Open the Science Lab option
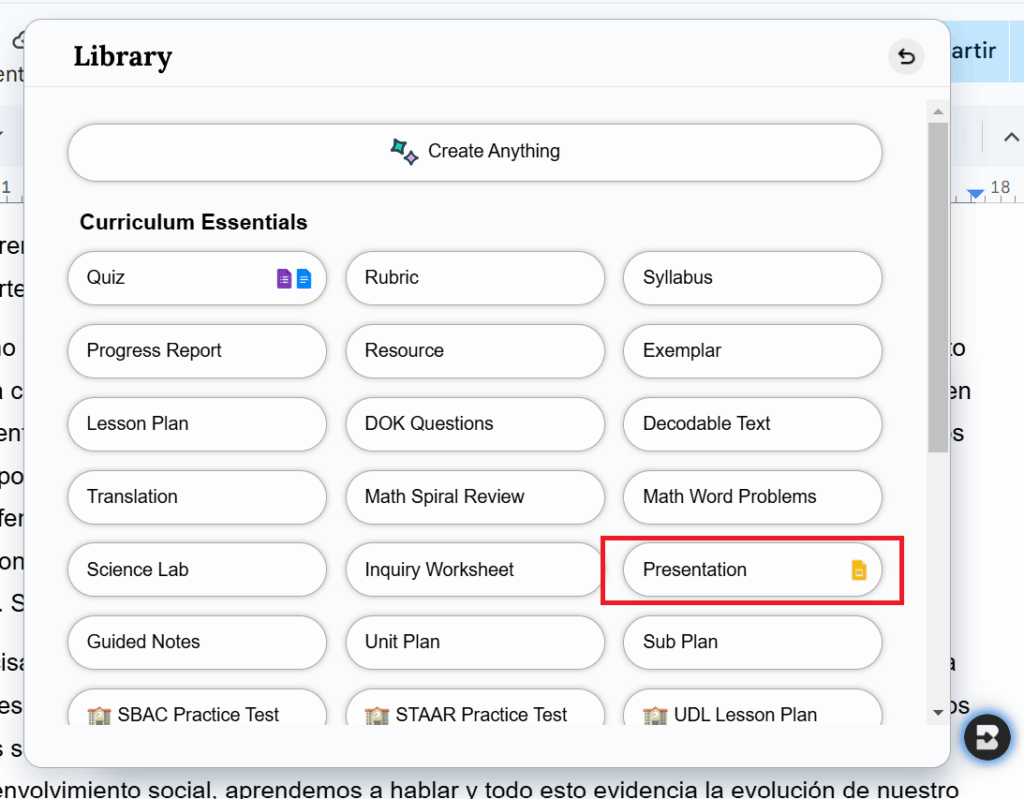 [197, 570]
